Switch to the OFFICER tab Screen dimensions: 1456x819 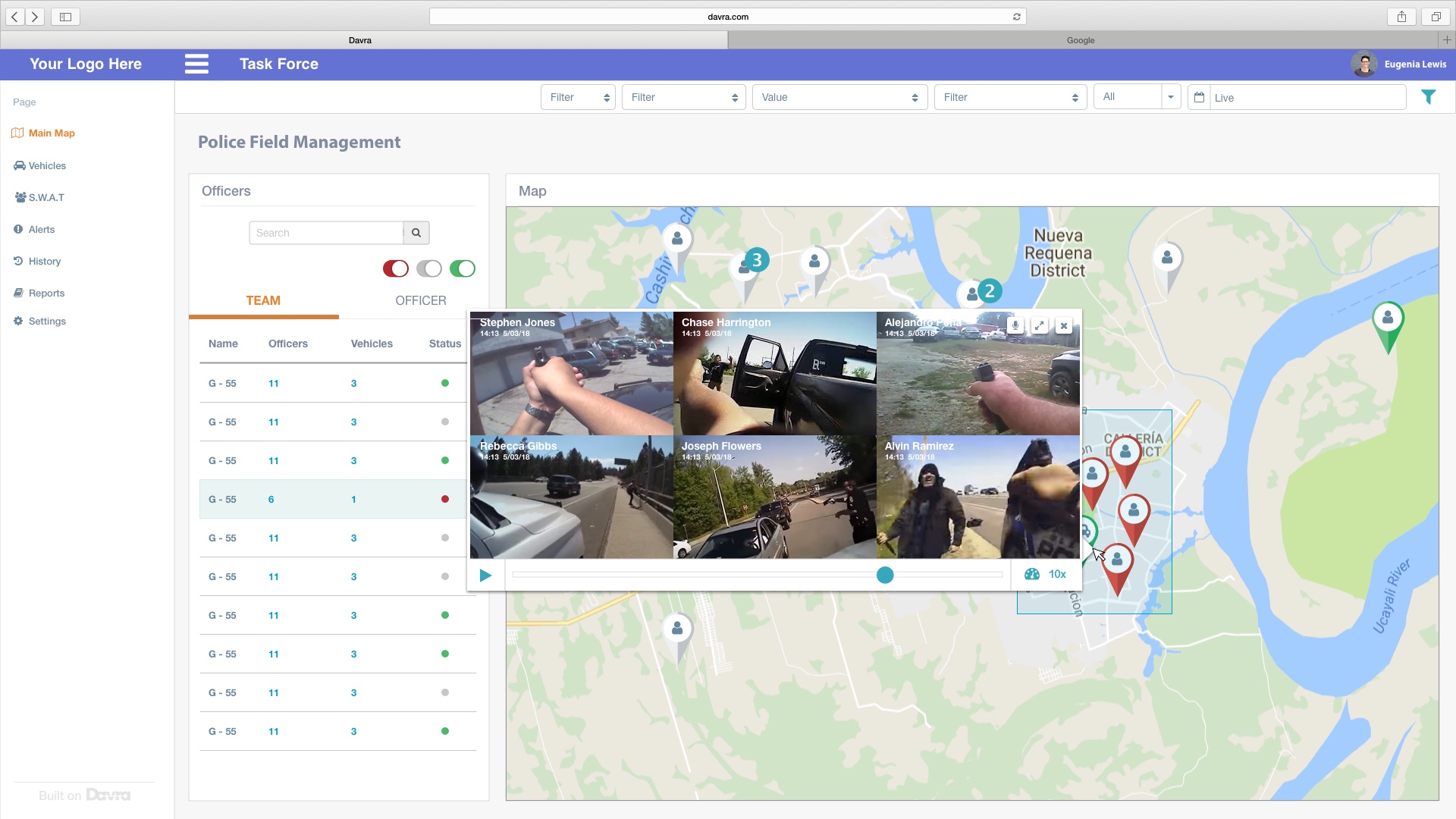pos(421,300)
